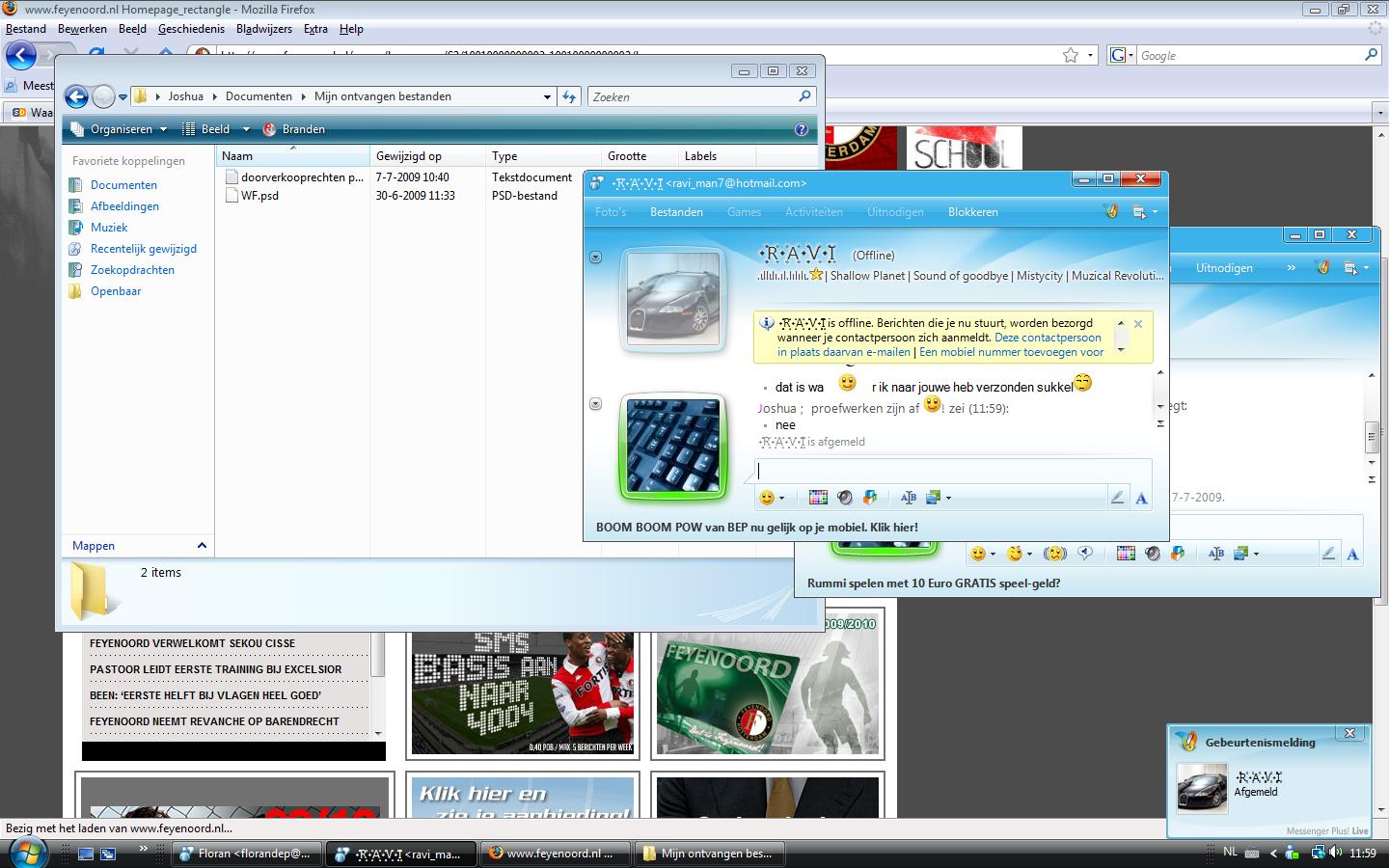Send a wink in Floran chat window
Viewport: 1389px width, 868px height.
tap(1015, 554)
